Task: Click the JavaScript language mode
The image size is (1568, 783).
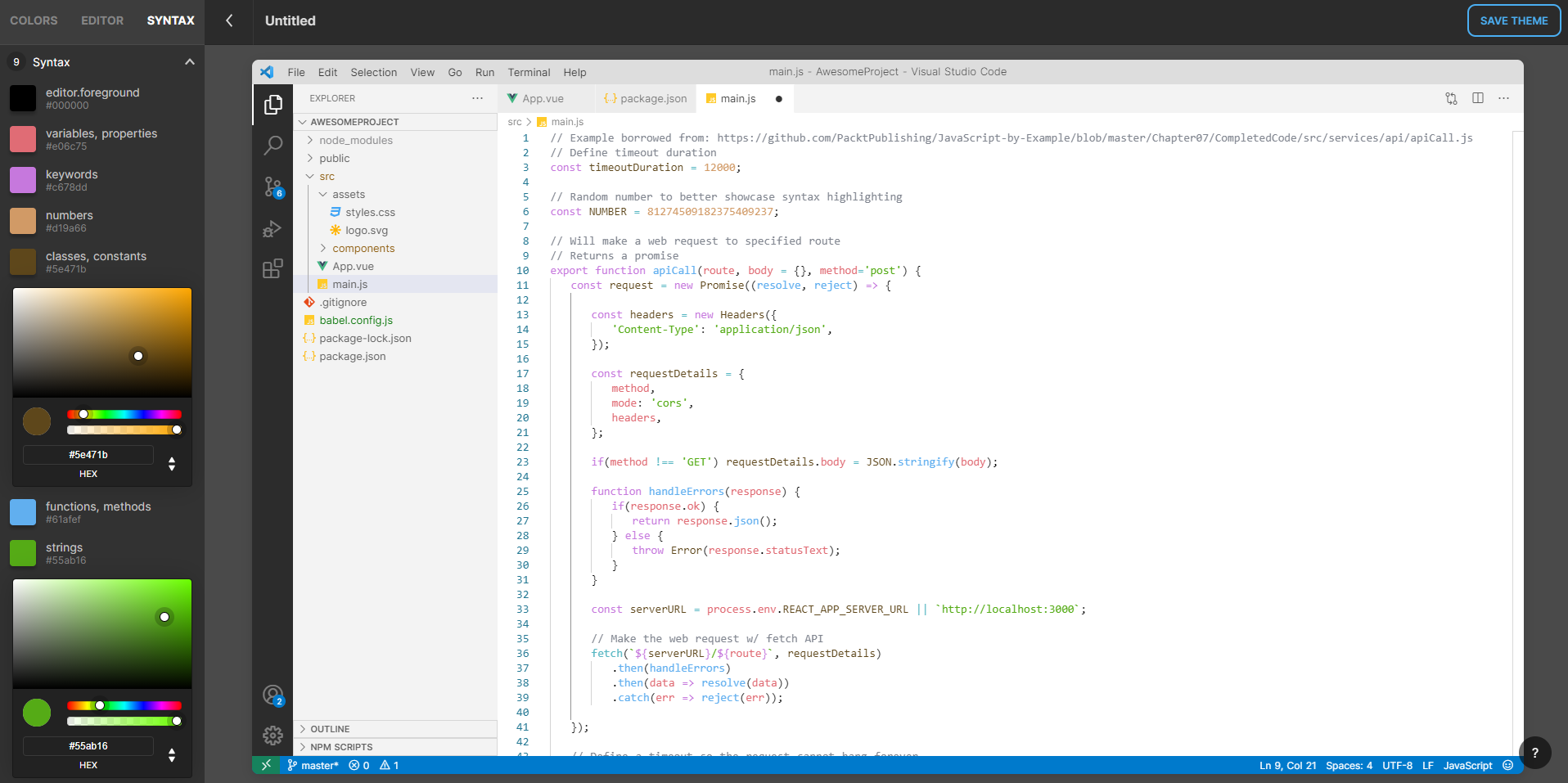Action: [1467, 766]
